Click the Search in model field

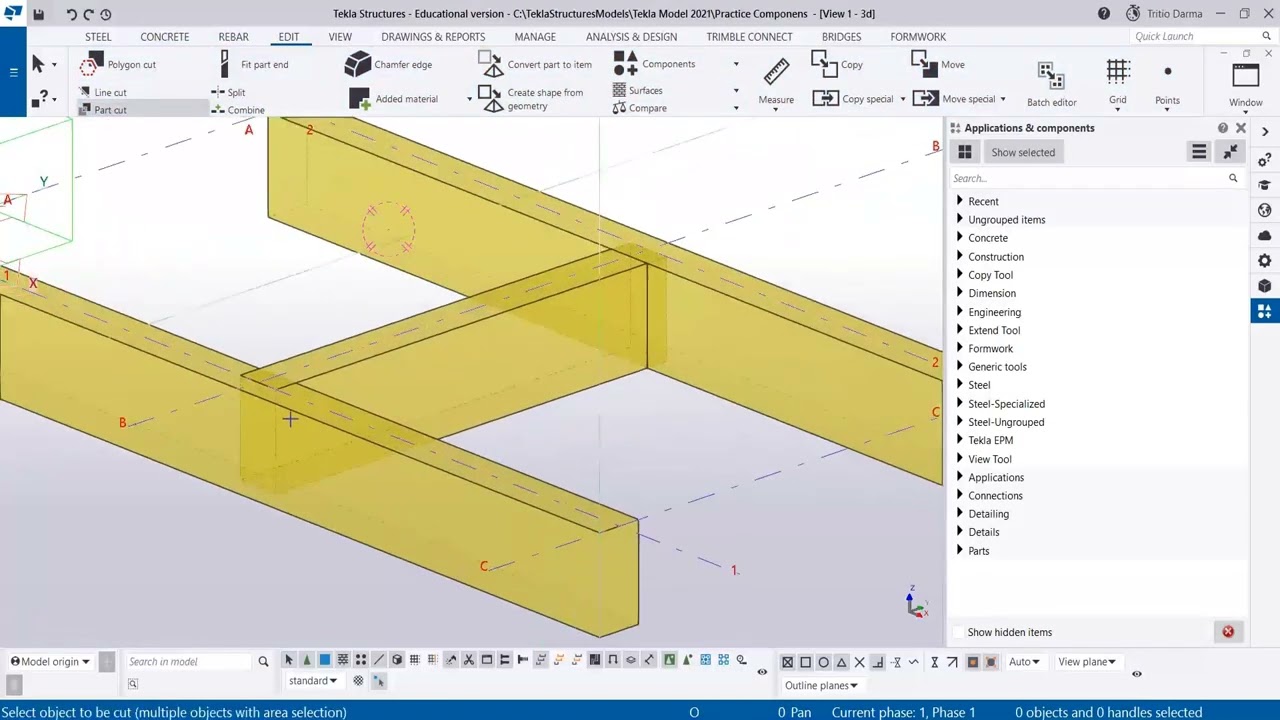[x=190, y=662]
